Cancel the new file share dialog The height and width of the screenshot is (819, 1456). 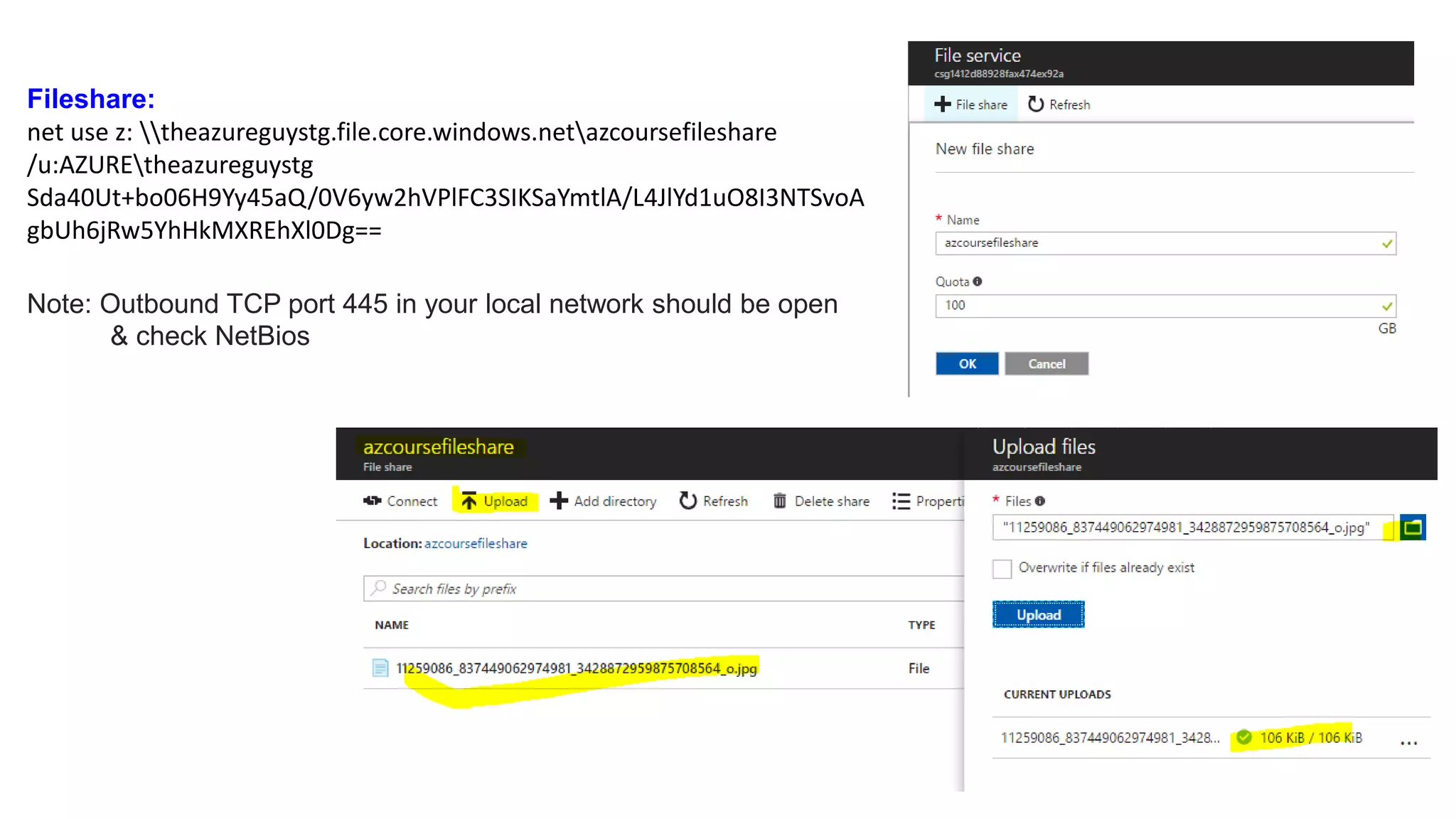click(x=1046, y=363)
